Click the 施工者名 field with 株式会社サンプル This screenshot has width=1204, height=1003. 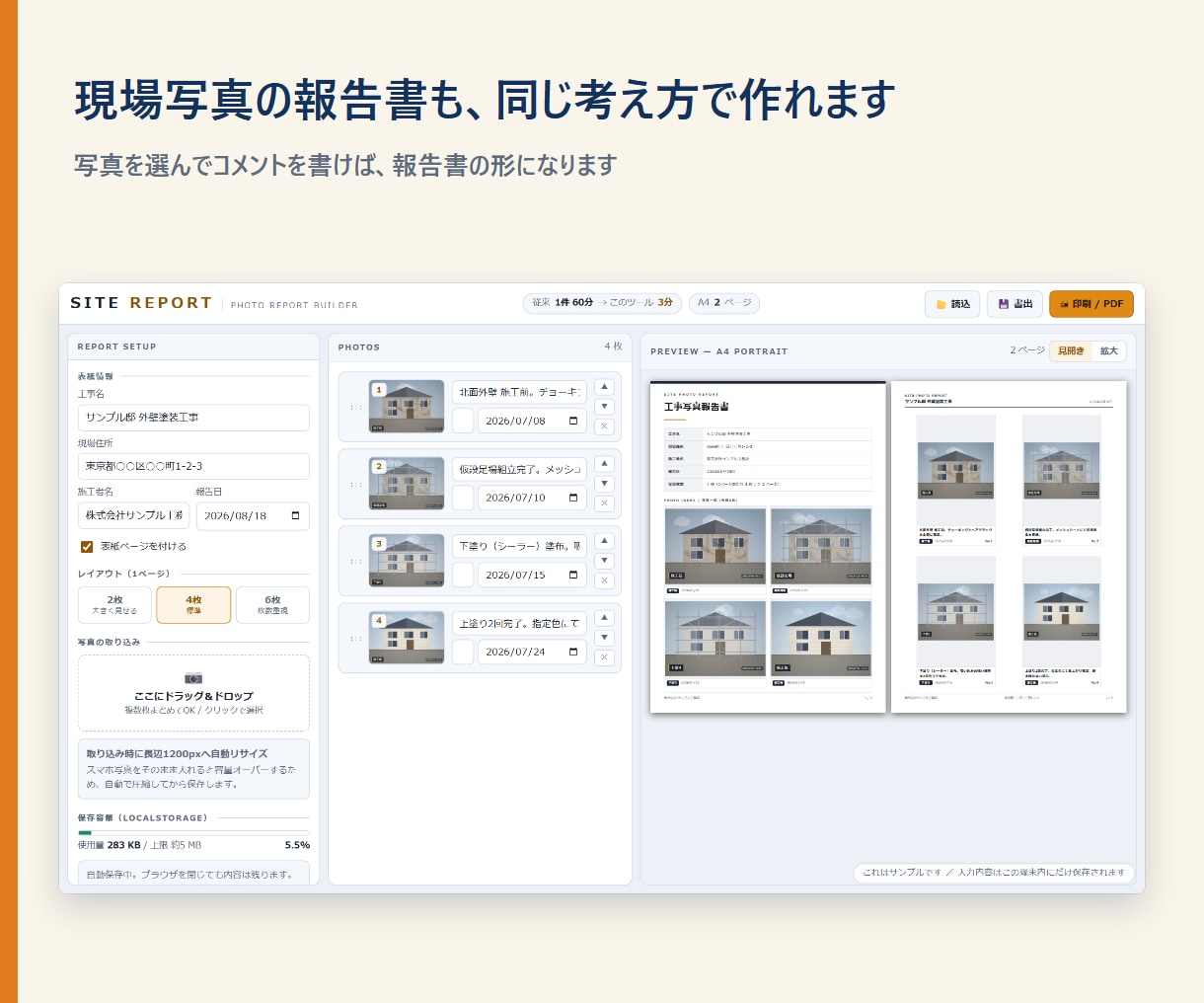point(133,516)
